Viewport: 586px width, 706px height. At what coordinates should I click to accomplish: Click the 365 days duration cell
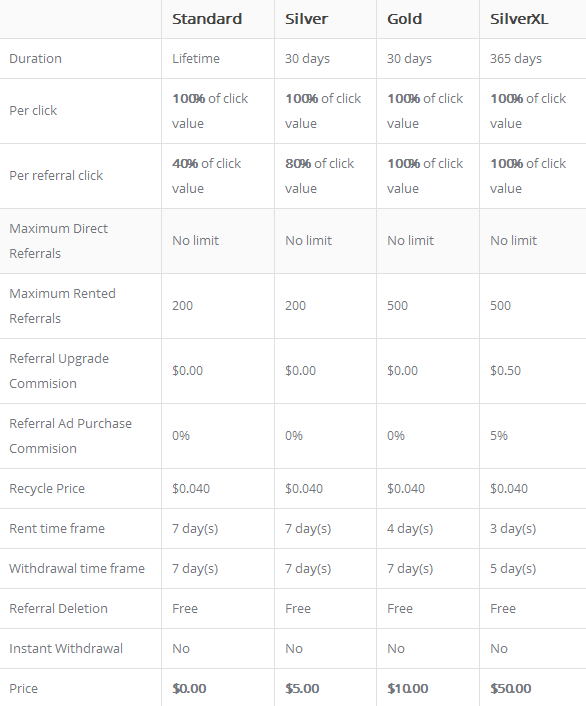coord(516,59)
